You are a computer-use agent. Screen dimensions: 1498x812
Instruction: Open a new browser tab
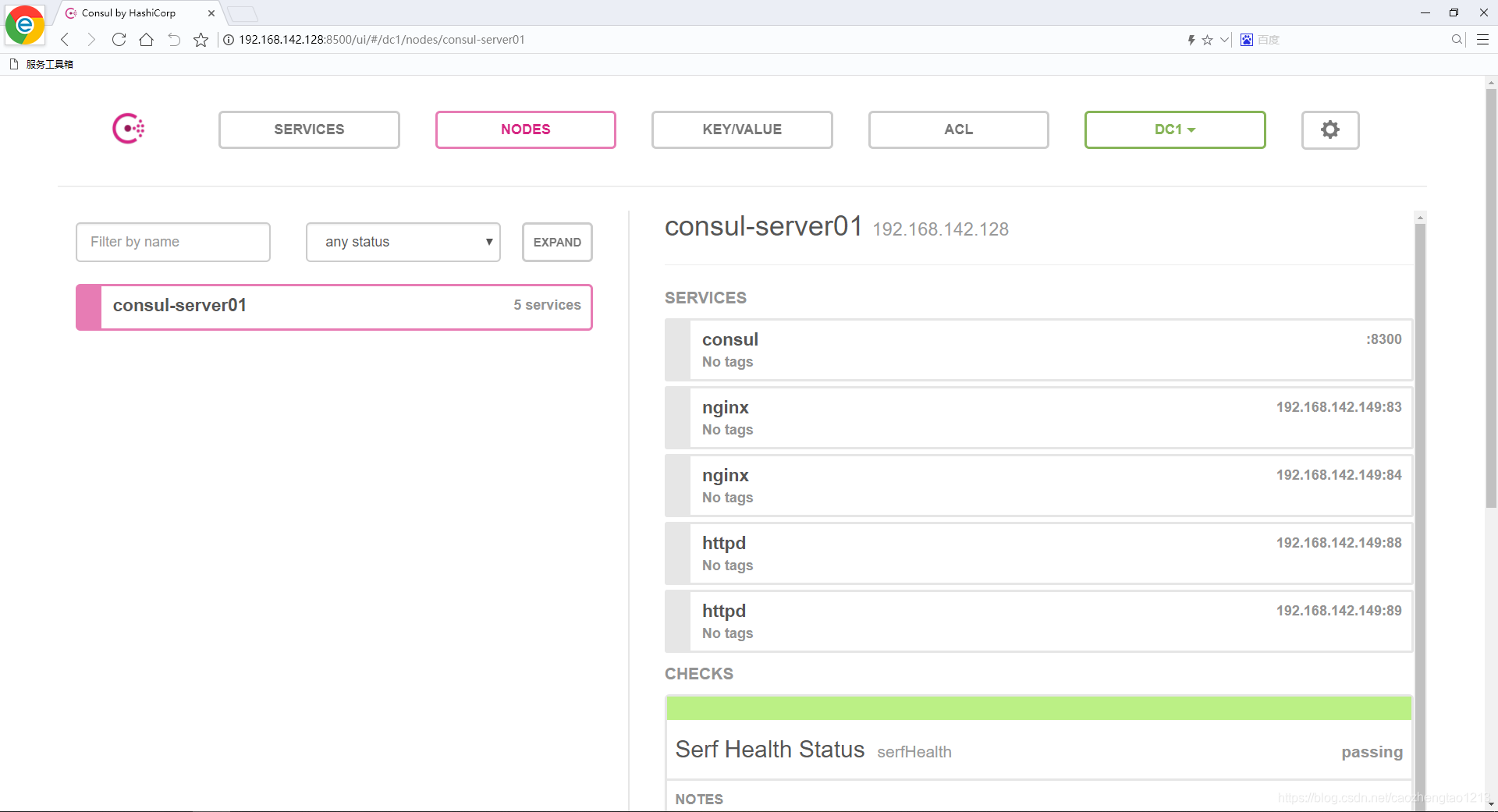click(243, 14)
